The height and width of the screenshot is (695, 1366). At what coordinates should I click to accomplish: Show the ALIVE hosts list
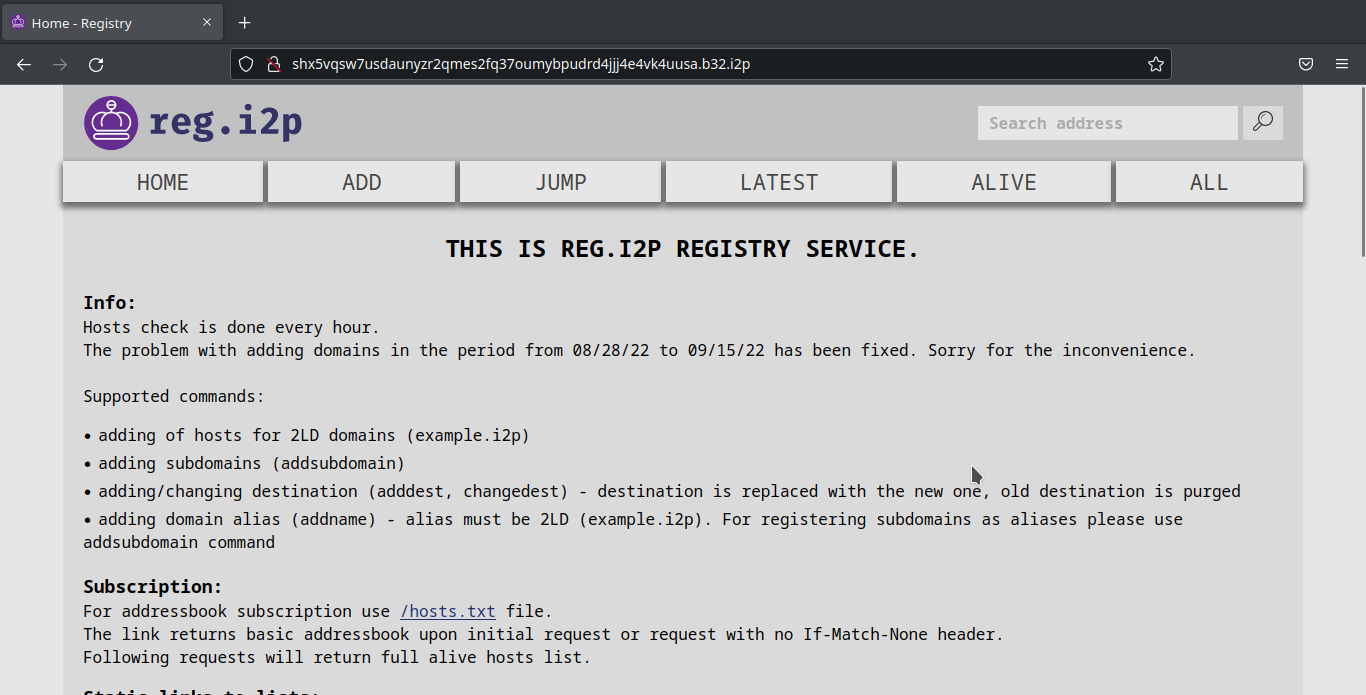pos(1003,182)
